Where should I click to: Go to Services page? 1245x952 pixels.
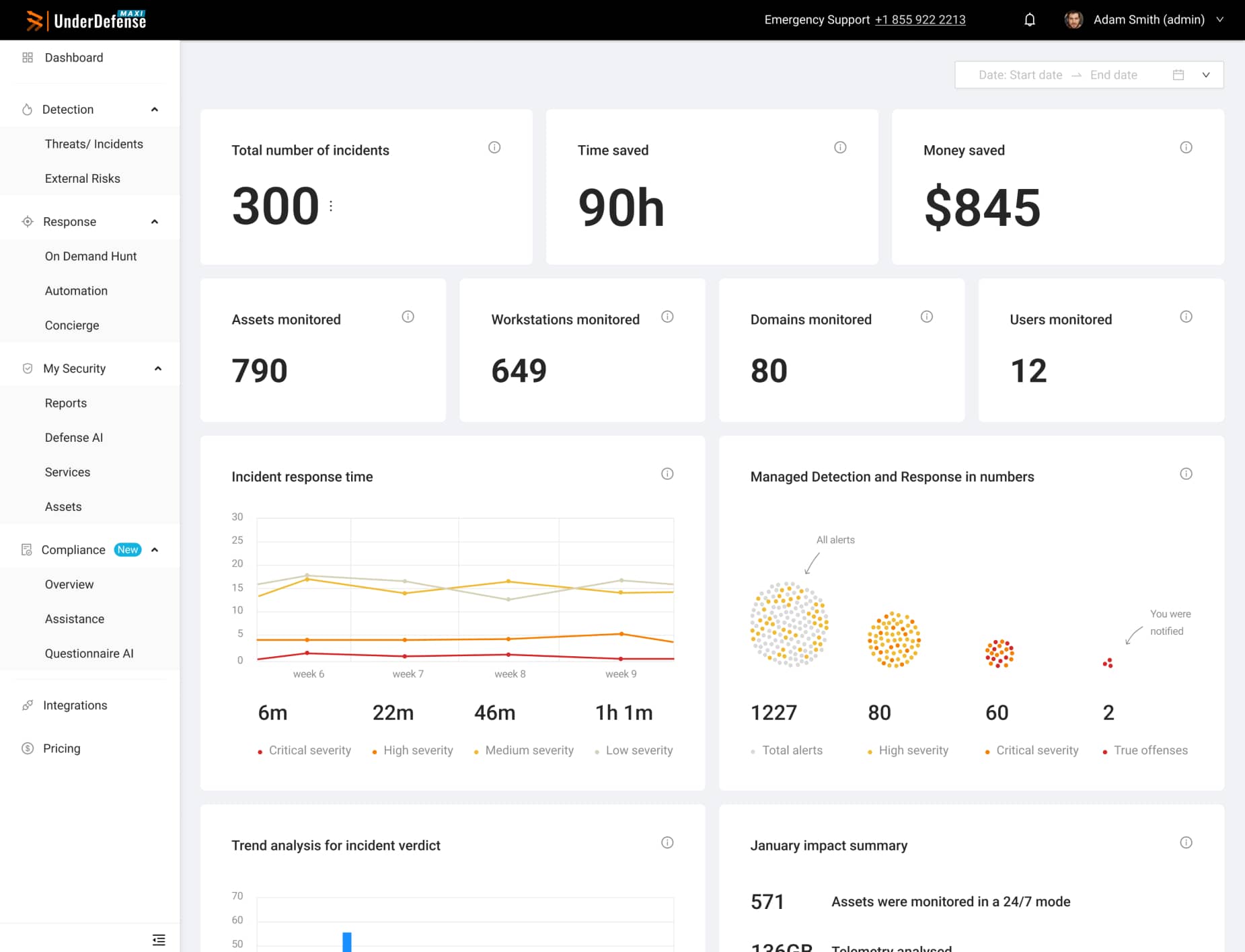[67, 472]
